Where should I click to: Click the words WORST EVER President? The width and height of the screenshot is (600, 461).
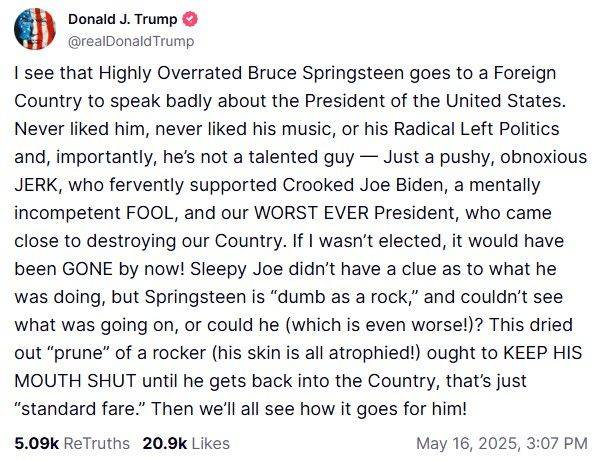coord(356,213)
